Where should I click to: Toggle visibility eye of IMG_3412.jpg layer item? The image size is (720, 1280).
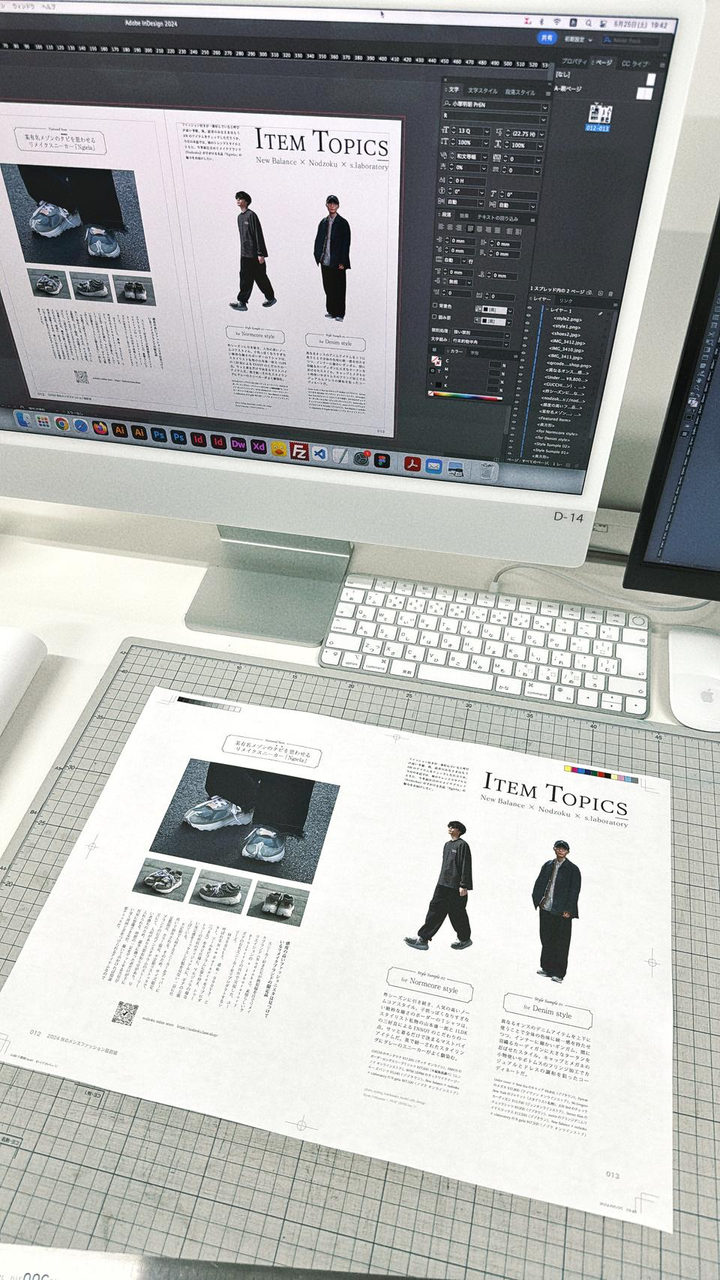pos(526,338)
